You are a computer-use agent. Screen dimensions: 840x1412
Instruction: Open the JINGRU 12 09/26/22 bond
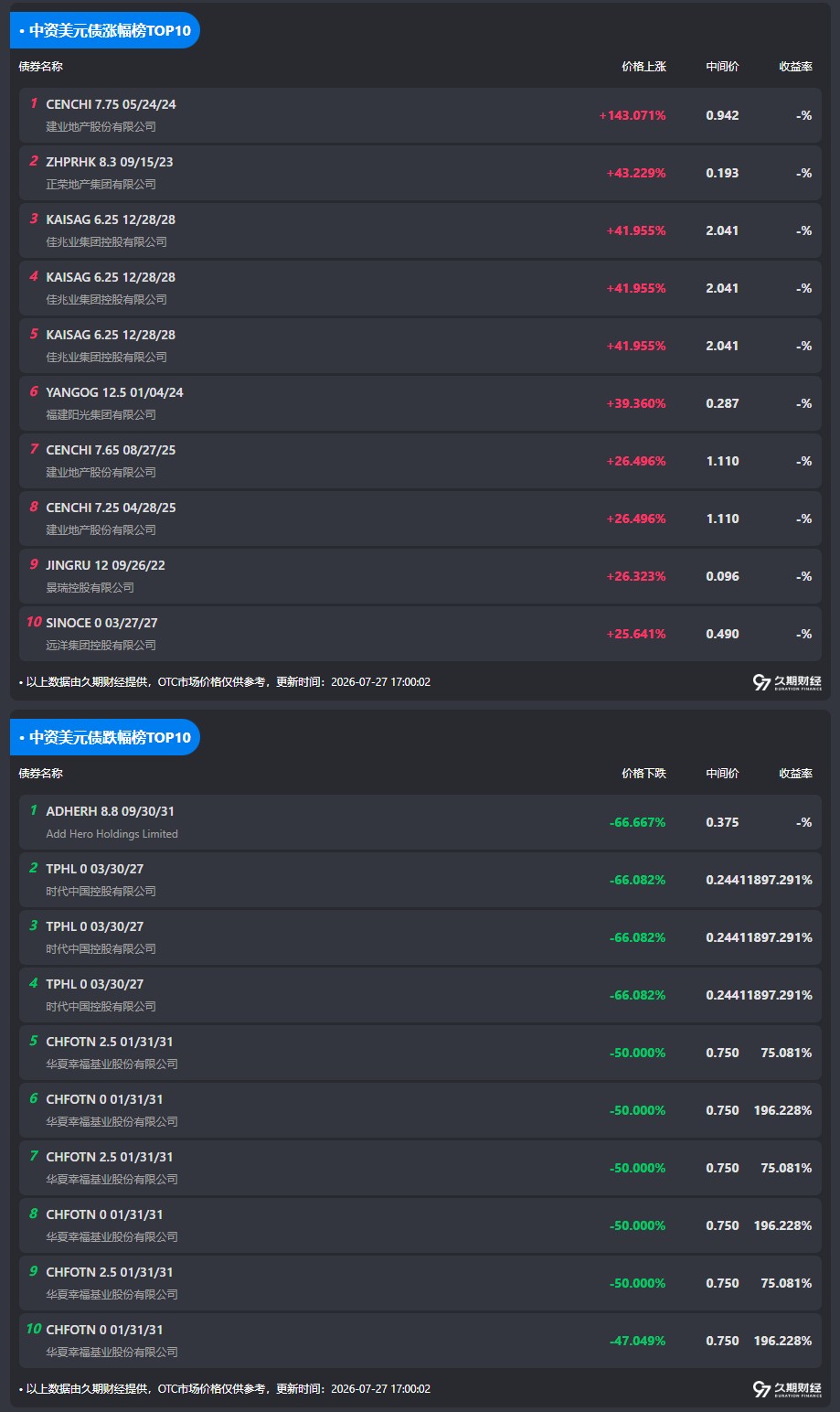420,576
